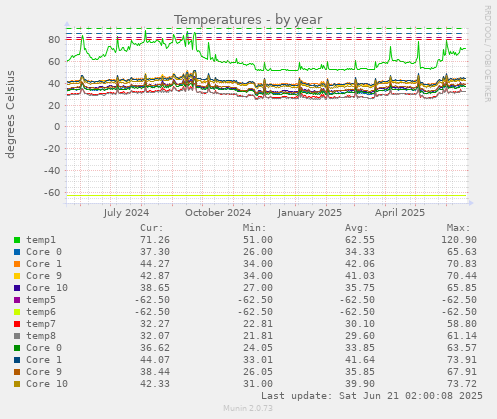This screenshot has height=419, width=497.
Task: Click the maximum value 73.91
Action: pos(462,360)
